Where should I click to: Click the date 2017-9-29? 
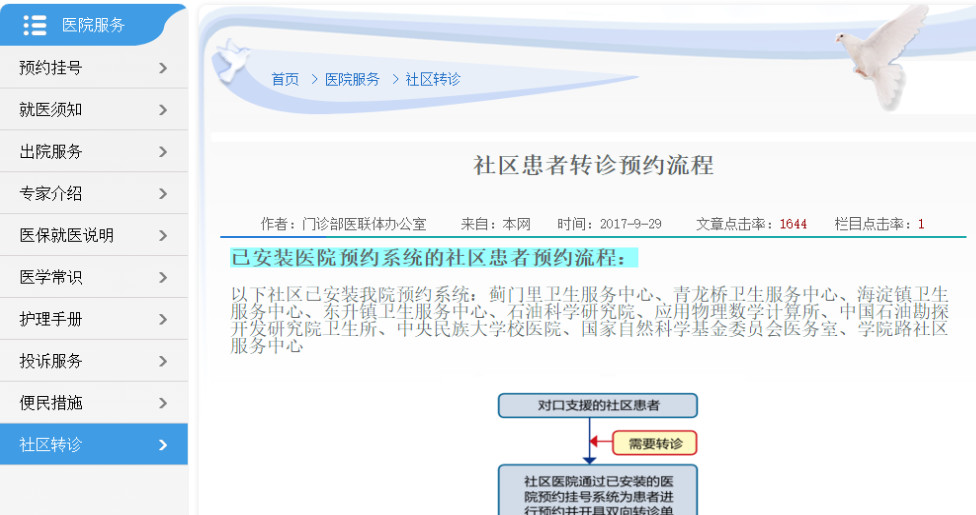[631, 224]
